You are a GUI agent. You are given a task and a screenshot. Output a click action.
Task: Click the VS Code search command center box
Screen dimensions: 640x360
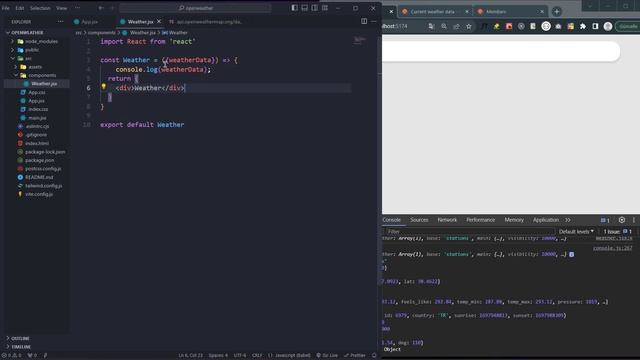tap(196, 8)
